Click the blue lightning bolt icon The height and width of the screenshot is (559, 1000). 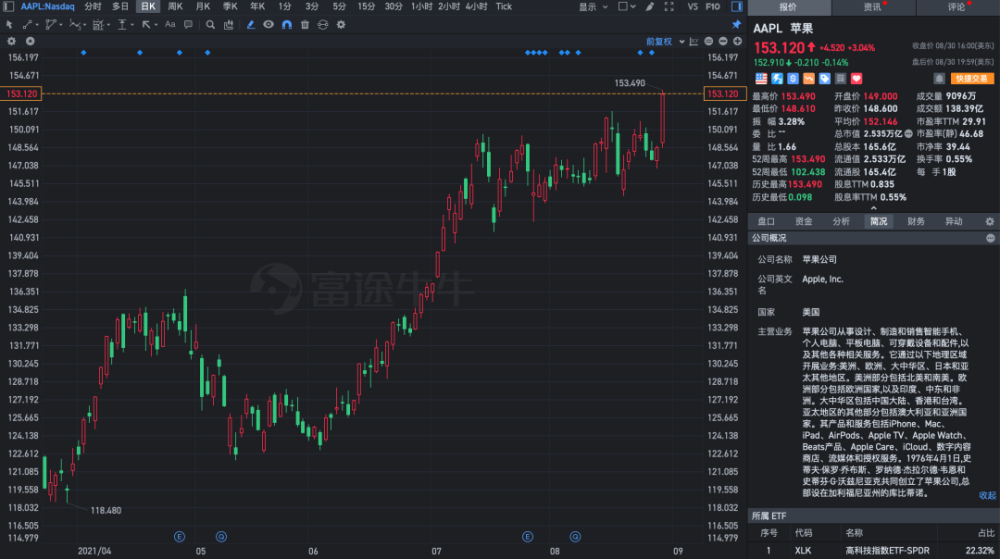777,78
